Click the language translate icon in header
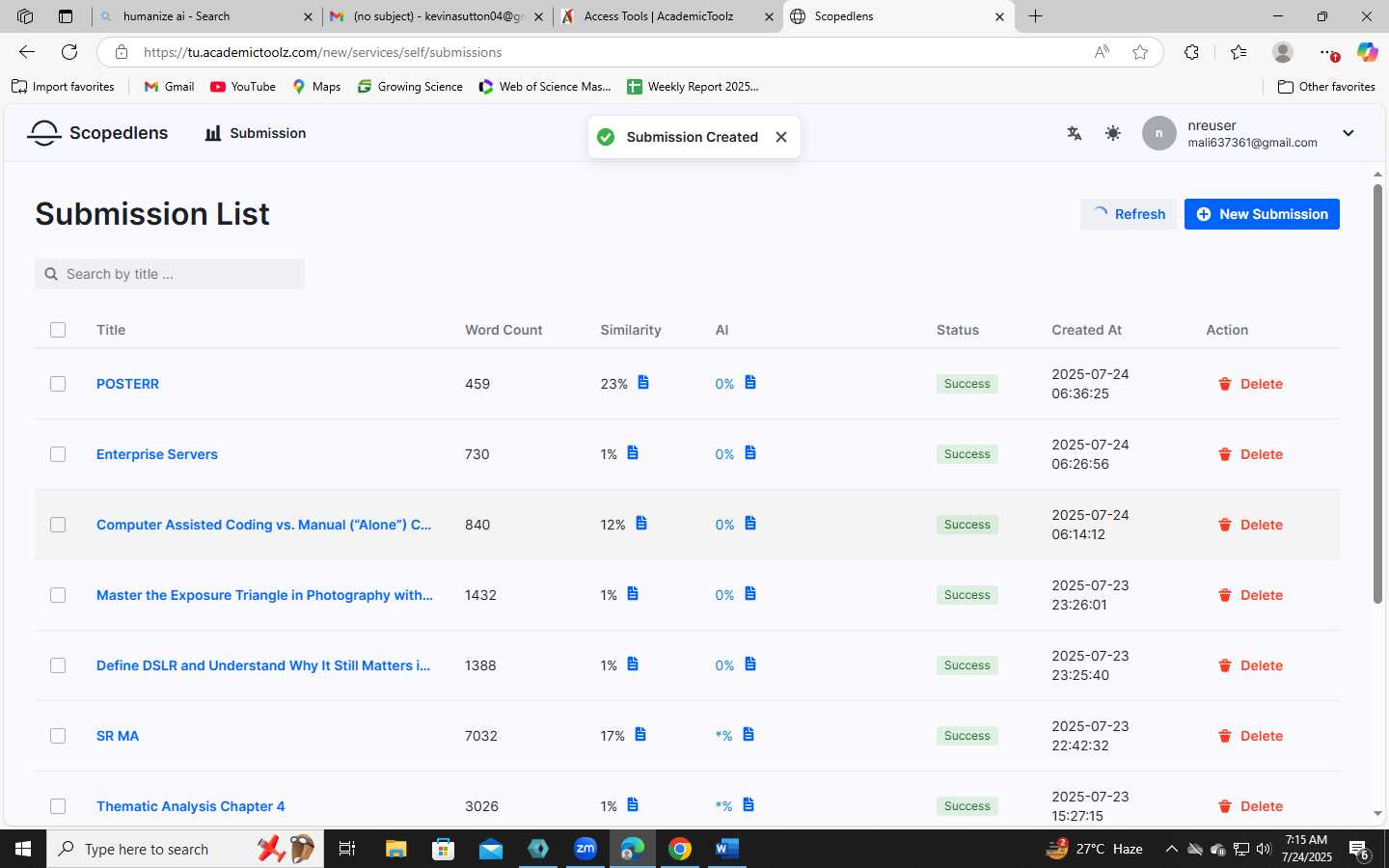The width and height of the screenshot is (1389, 868). pos(1074,133)
